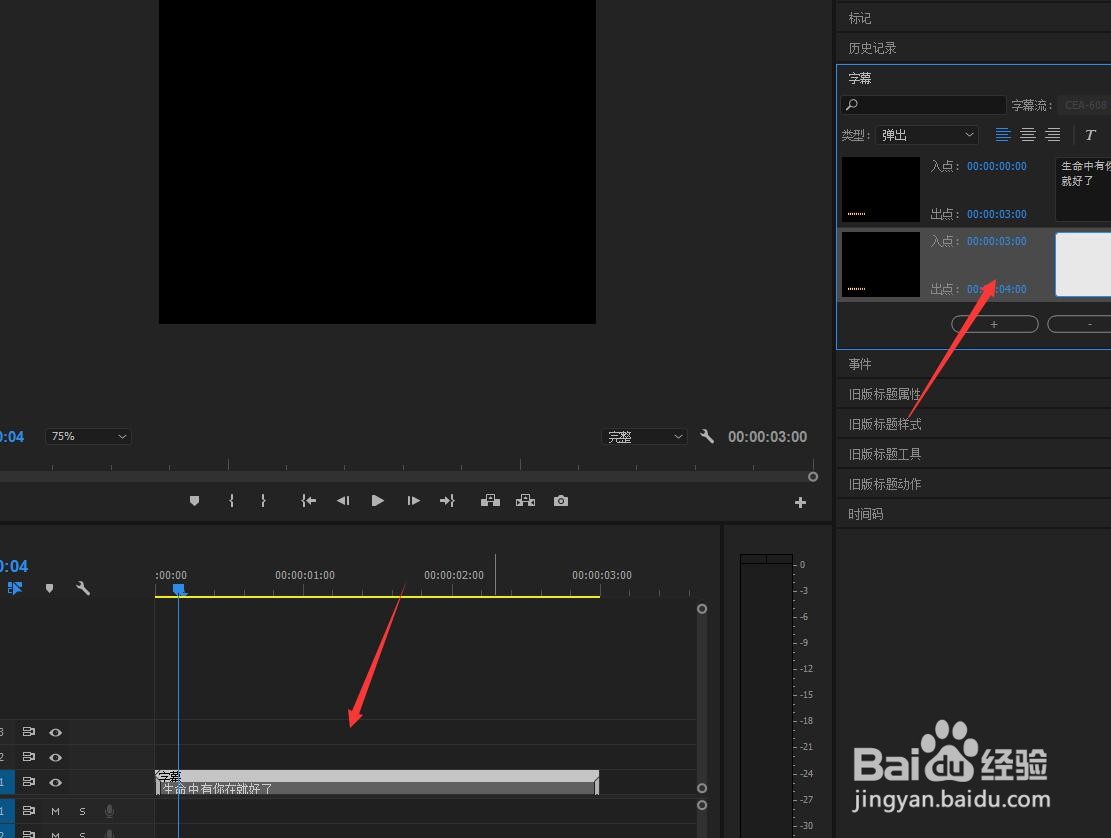Enable voice-over record on audio track 1
The height and width of the screenshot is (838, 1111).
click(109, 811)
